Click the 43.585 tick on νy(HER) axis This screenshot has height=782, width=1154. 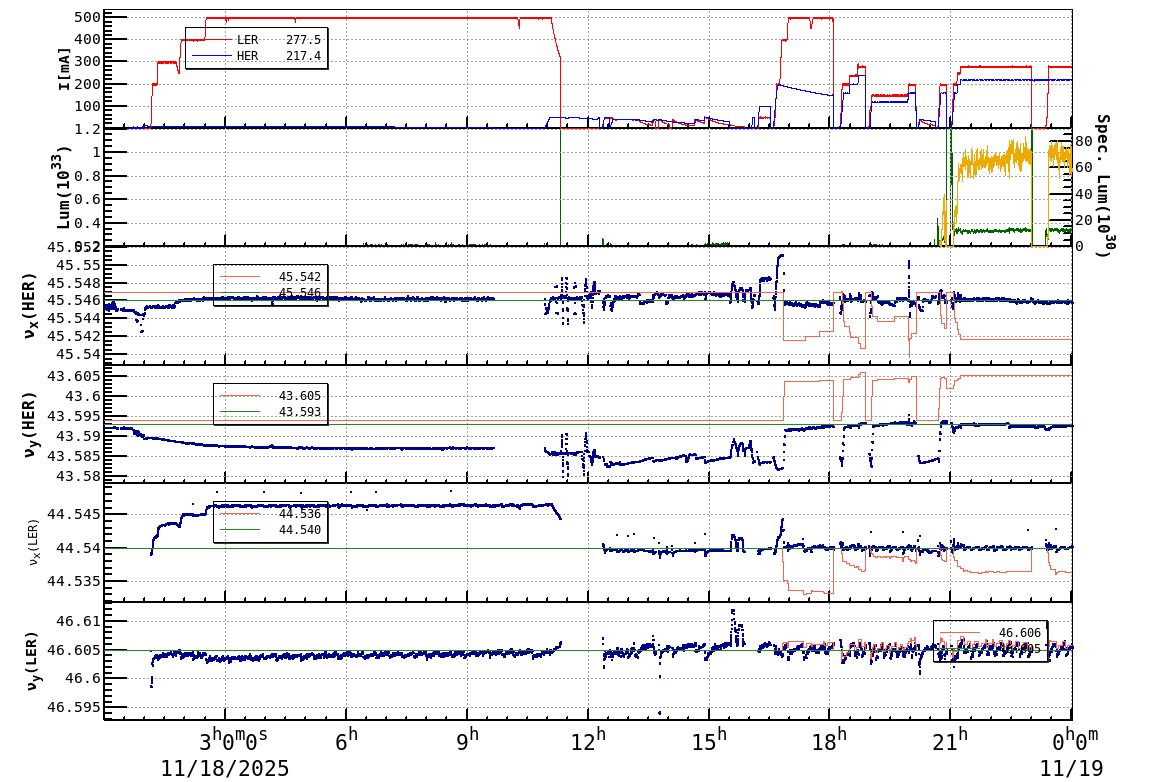pos(74,456)
